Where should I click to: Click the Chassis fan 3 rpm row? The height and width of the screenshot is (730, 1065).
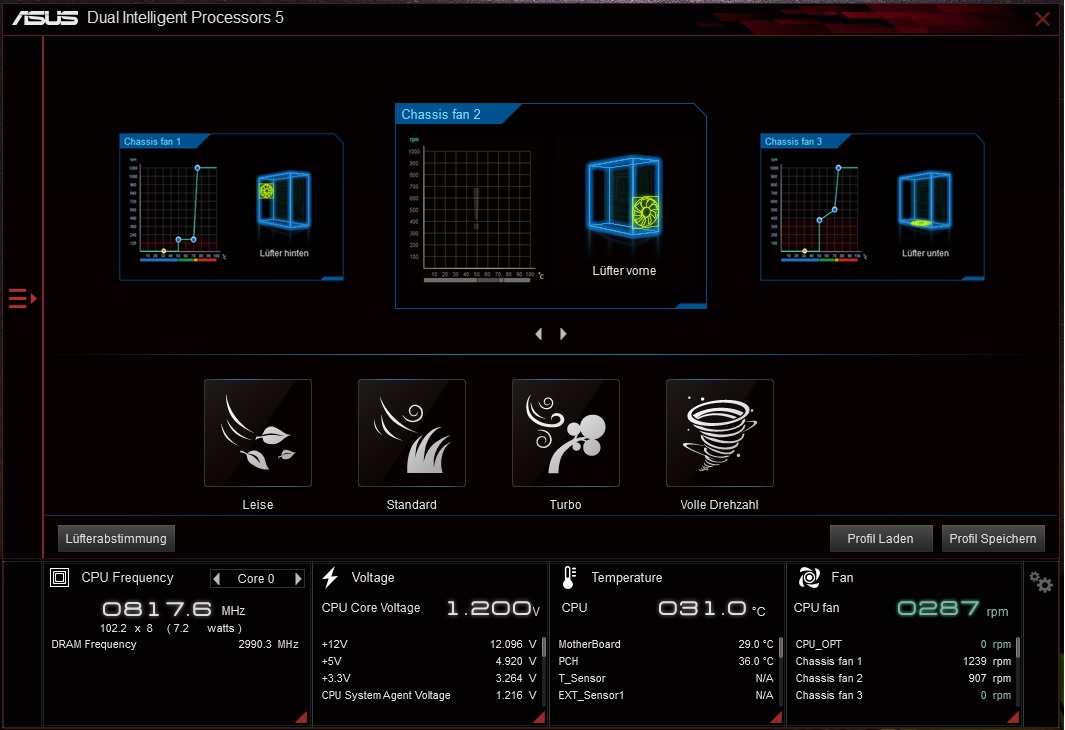coord(903,695)
